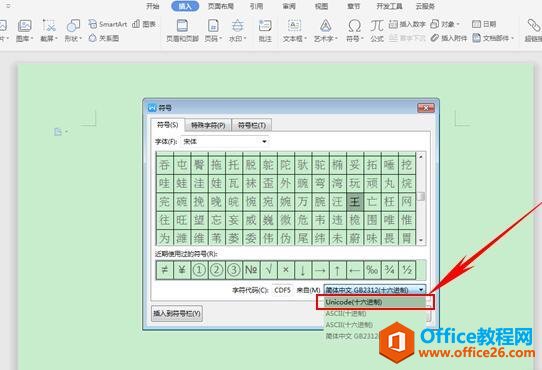Insert a 图表 chart

click(144, 24)
